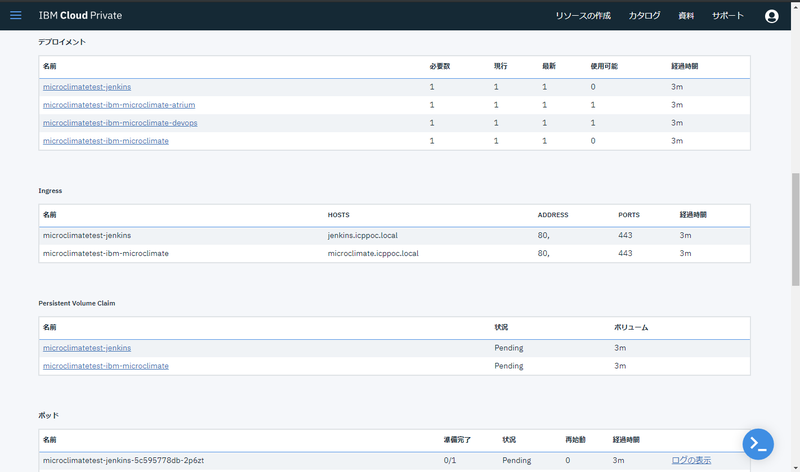Select jenkins.icppoc.local host text
800x472 pixels.
point(362,235)
